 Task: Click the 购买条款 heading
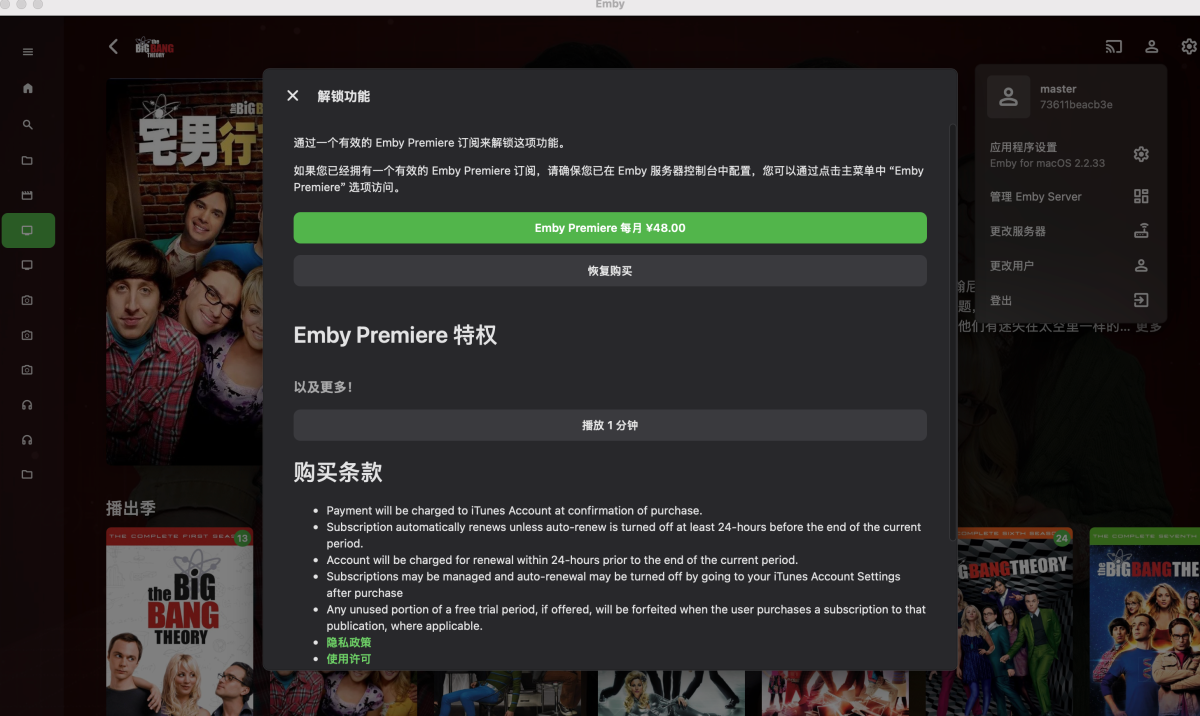click(x=338, y=472)
